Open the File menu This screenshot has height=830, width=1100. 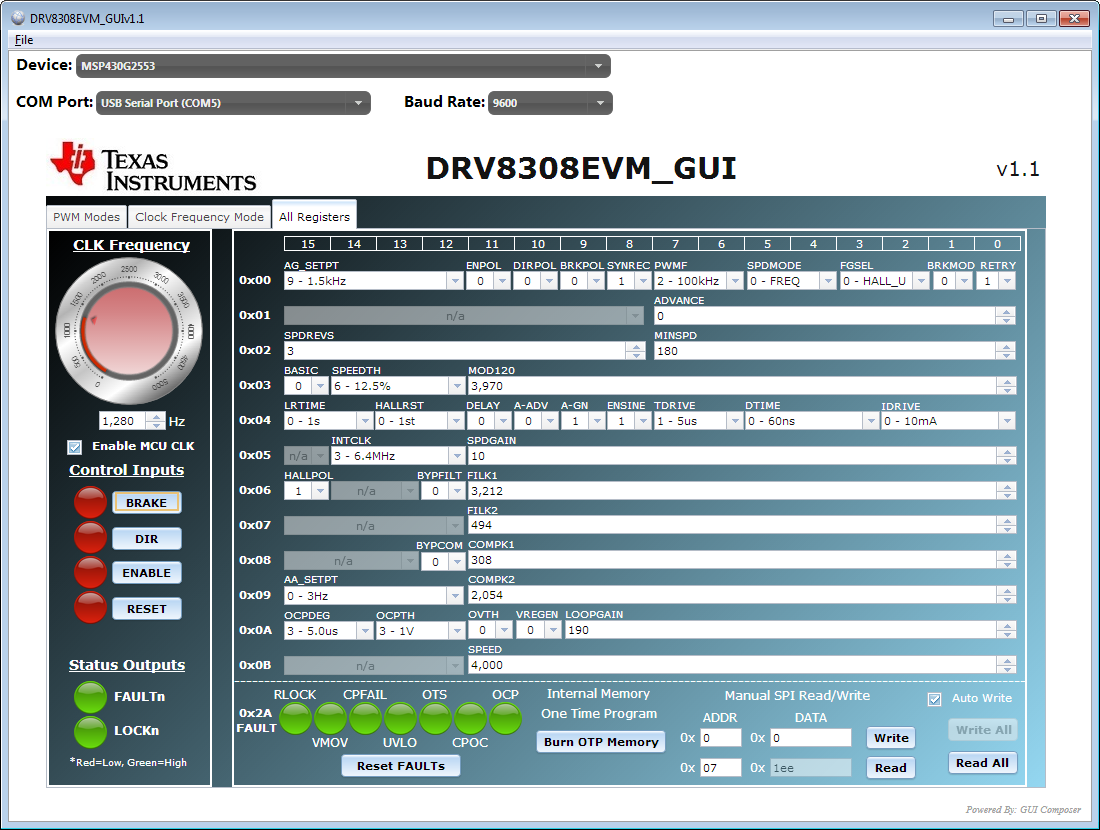point(24,40)
